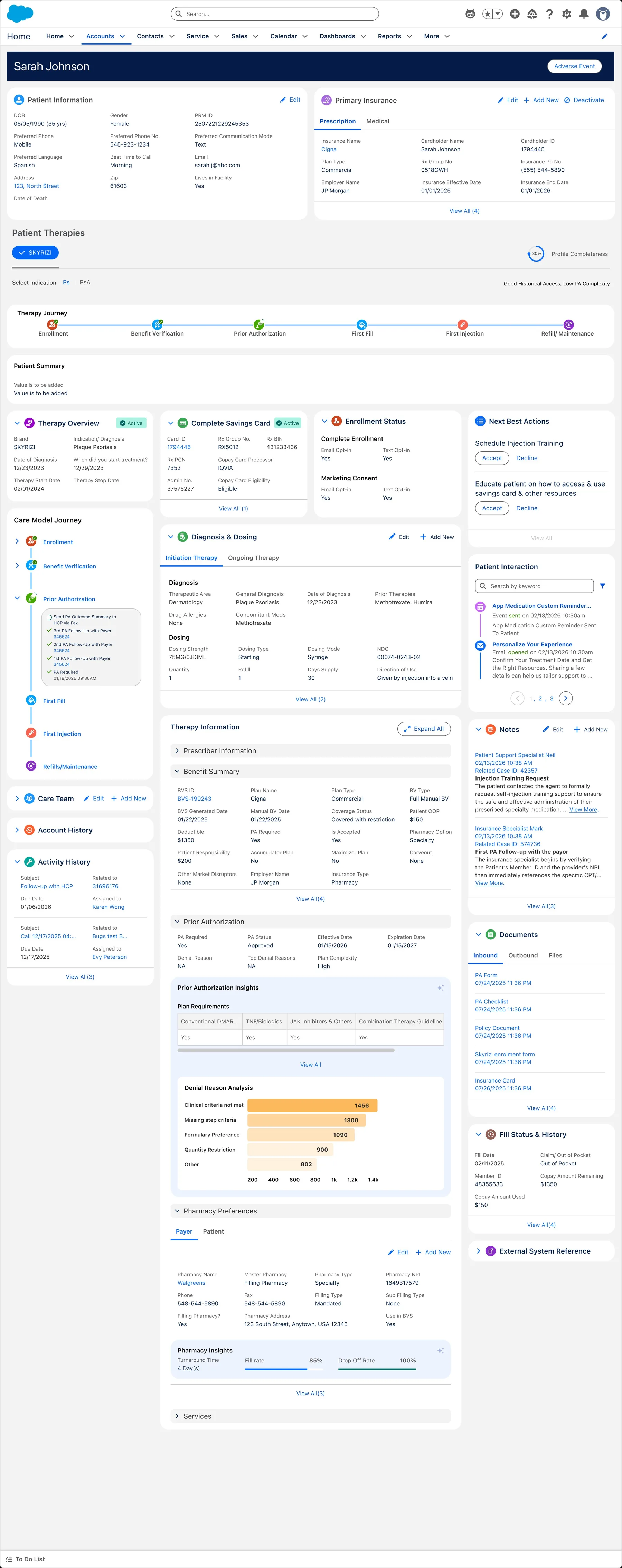Go to next Patient Interaction page arrow
The image size is (622, 1568).
566,698
